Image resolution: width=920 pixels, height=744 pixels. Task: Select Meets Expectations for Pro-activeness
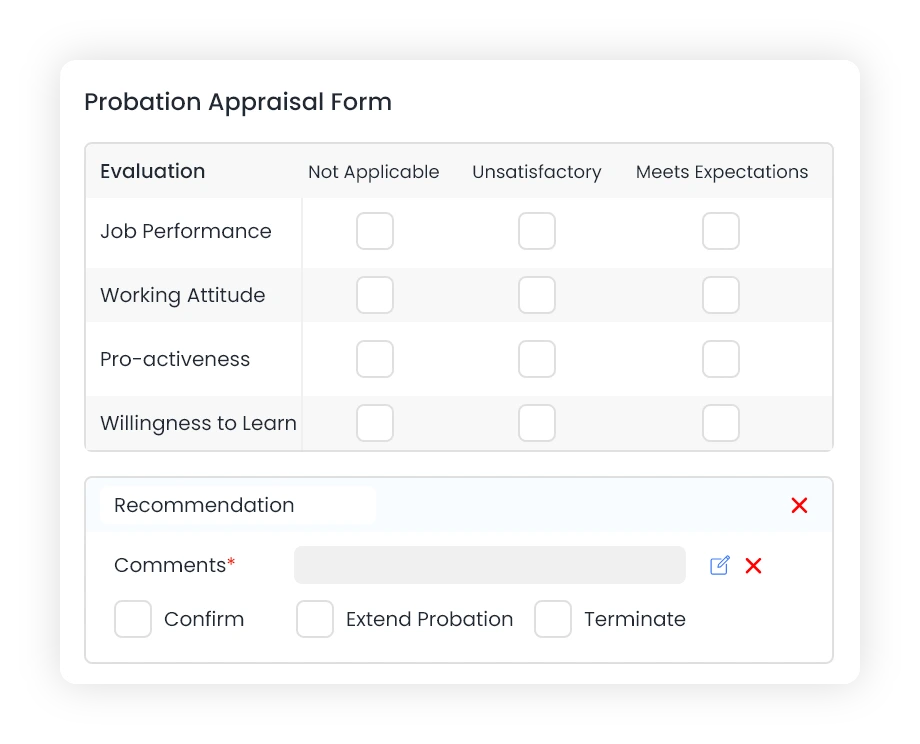(x=721, y=359)
